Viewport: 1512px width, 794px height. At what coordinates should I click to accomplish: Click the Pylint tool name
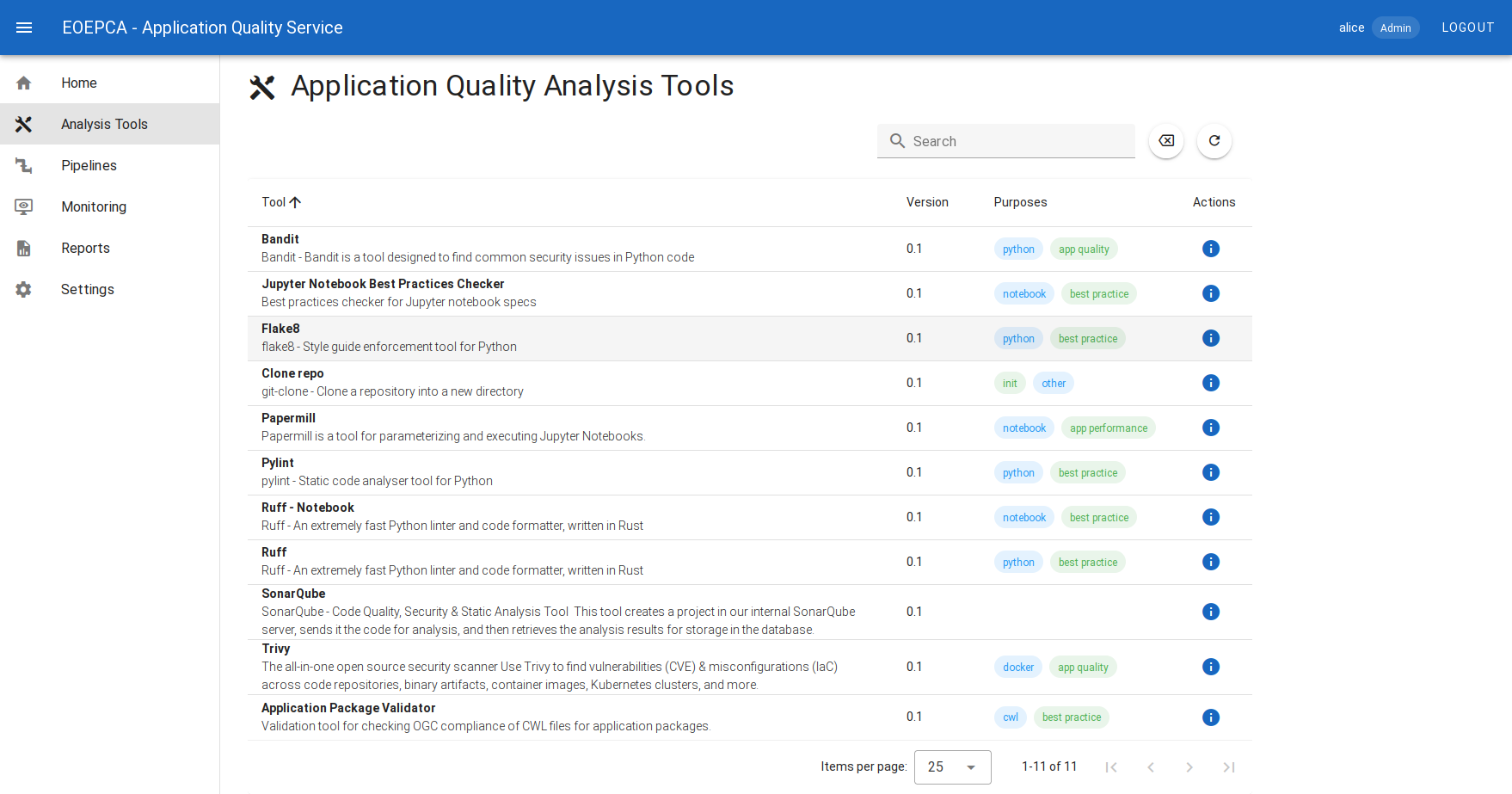(278, 463)
